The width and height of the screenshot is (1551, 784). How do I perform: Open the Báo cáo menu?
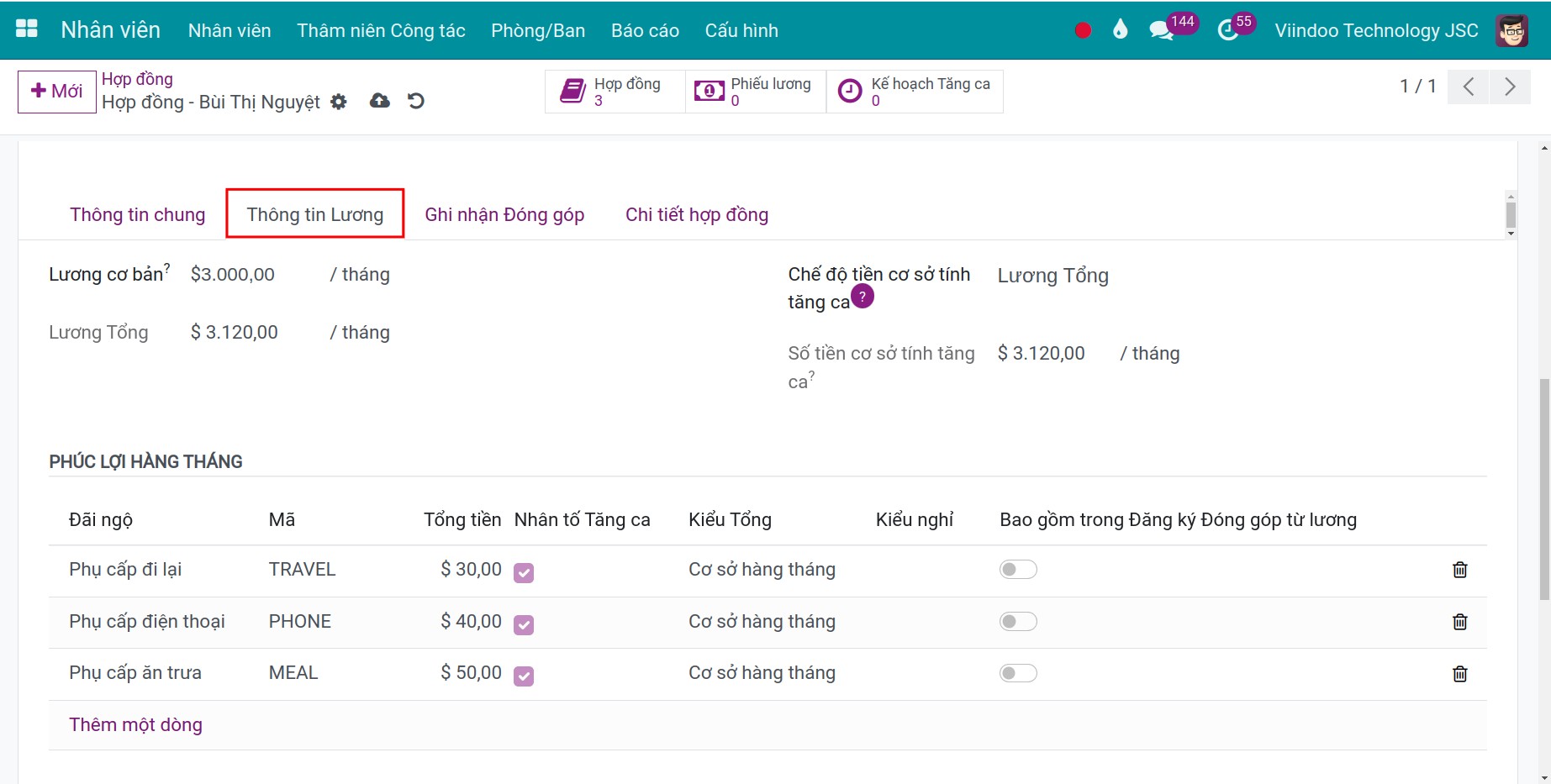tap(645, 30)
